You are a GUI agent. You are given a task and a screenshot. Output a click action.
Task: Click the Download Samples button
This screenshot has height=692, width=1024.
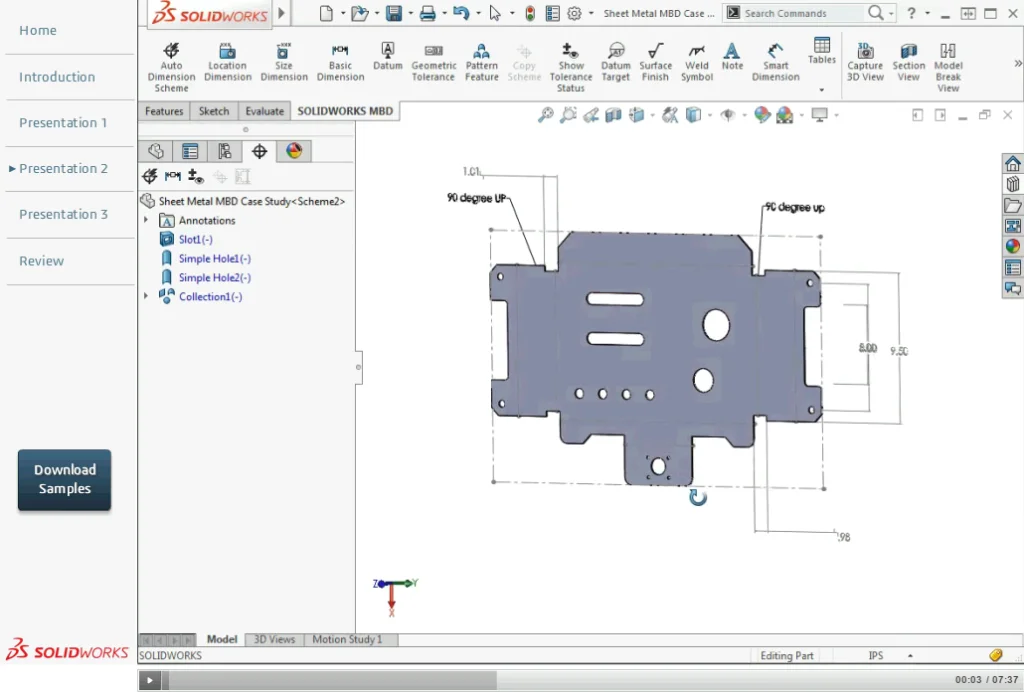coord(64,480)
